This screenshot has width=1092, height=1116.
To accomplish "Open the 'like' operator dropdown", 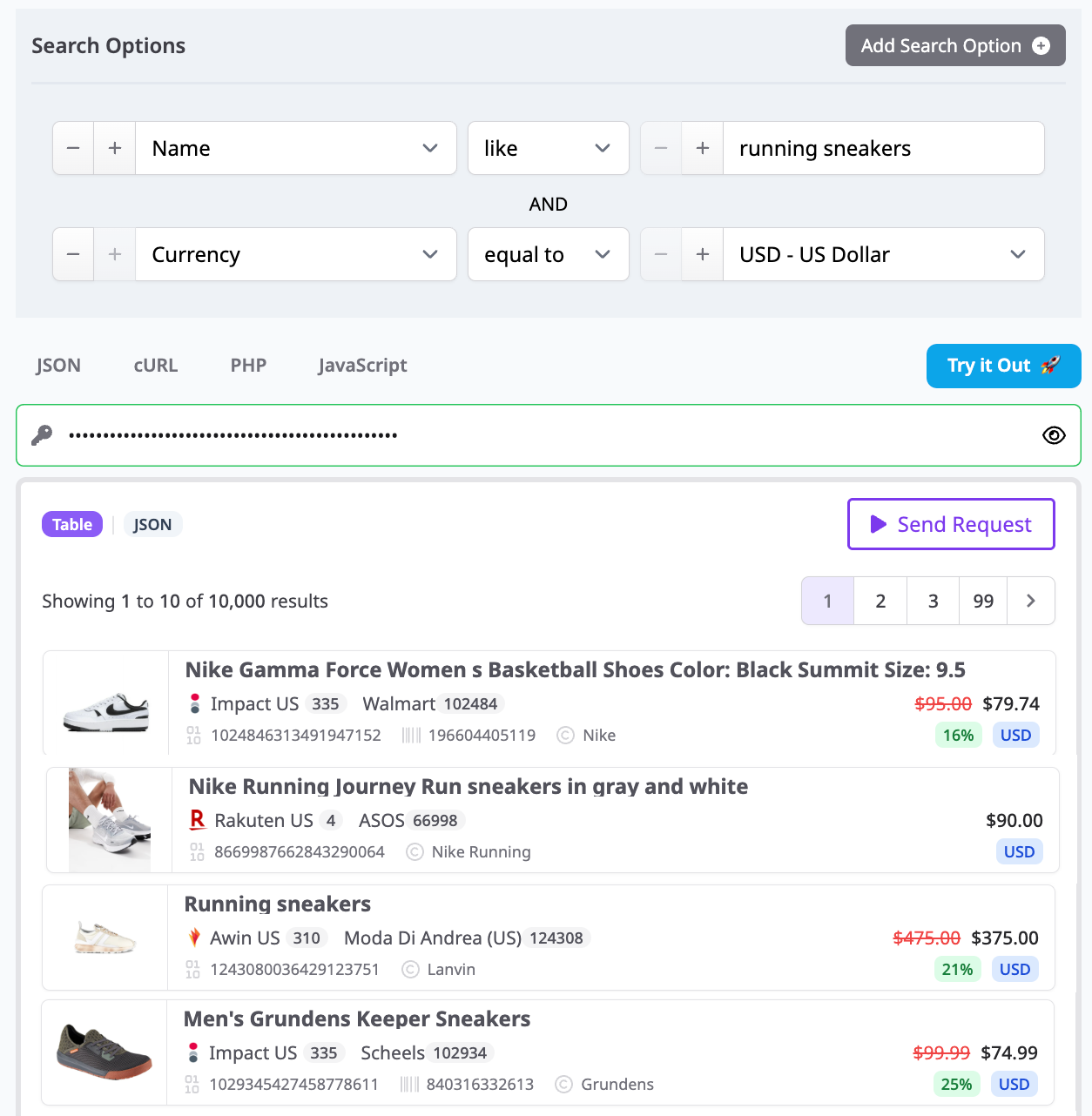I will pyautogui.click(x=549, y=148).
